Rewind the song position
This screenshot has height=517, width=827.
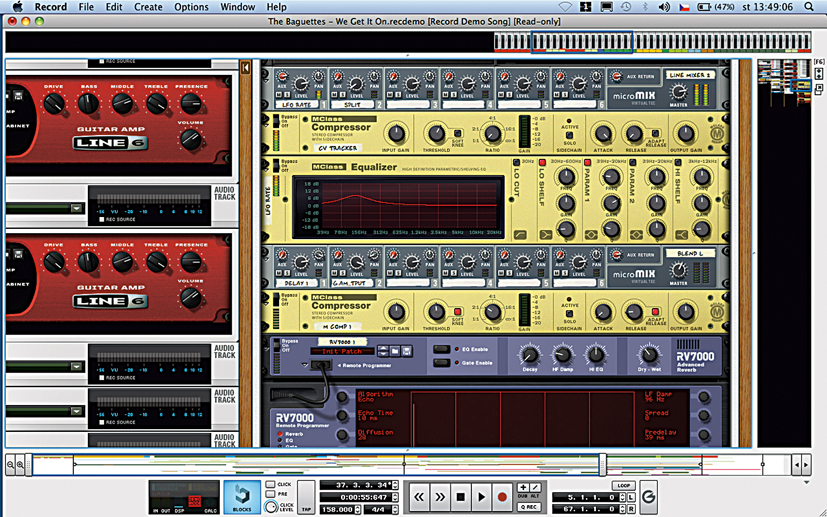(x=419, y=497)
